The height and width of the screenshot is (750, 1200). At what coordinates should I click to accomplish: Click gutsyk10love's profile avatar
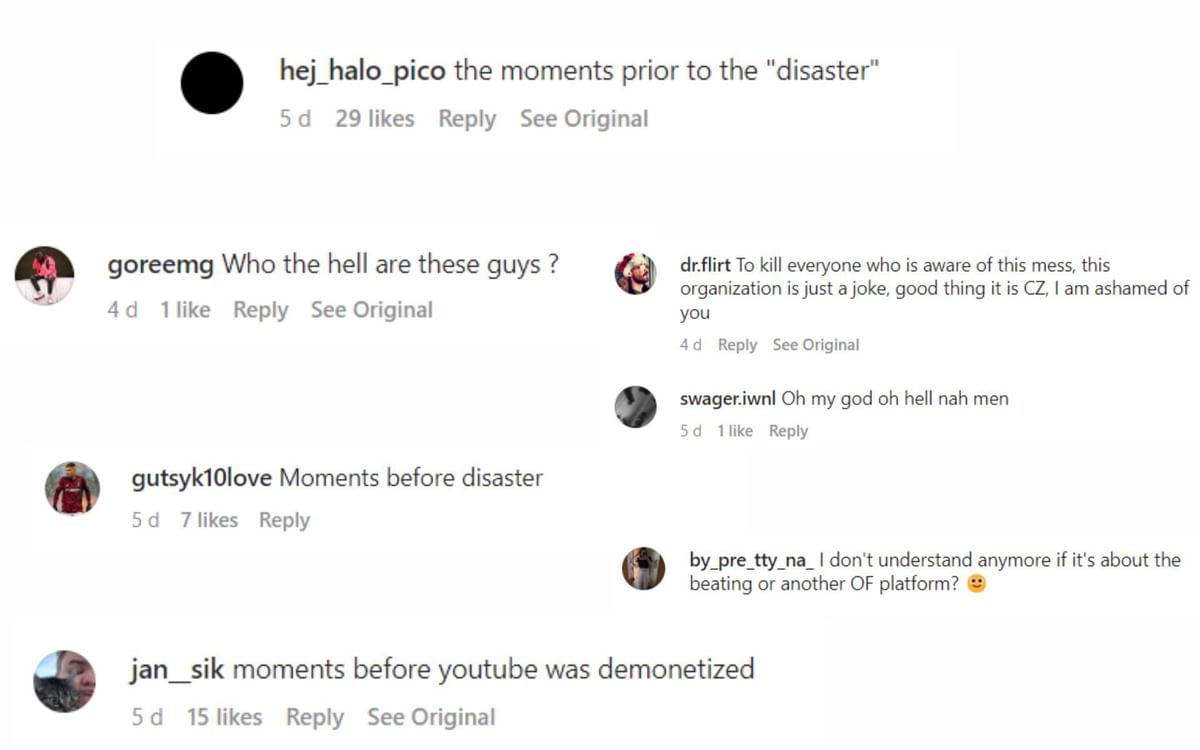pos(73,488)
